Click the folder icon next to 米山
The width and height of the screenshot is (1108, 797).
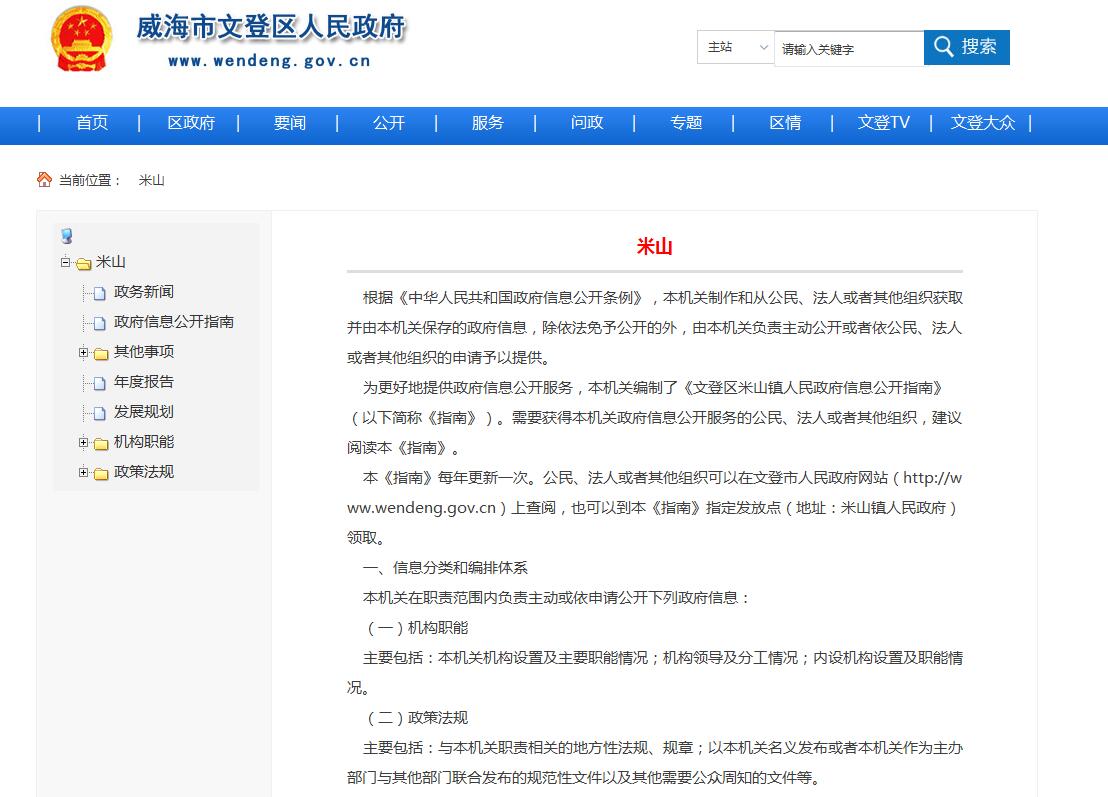84,264
